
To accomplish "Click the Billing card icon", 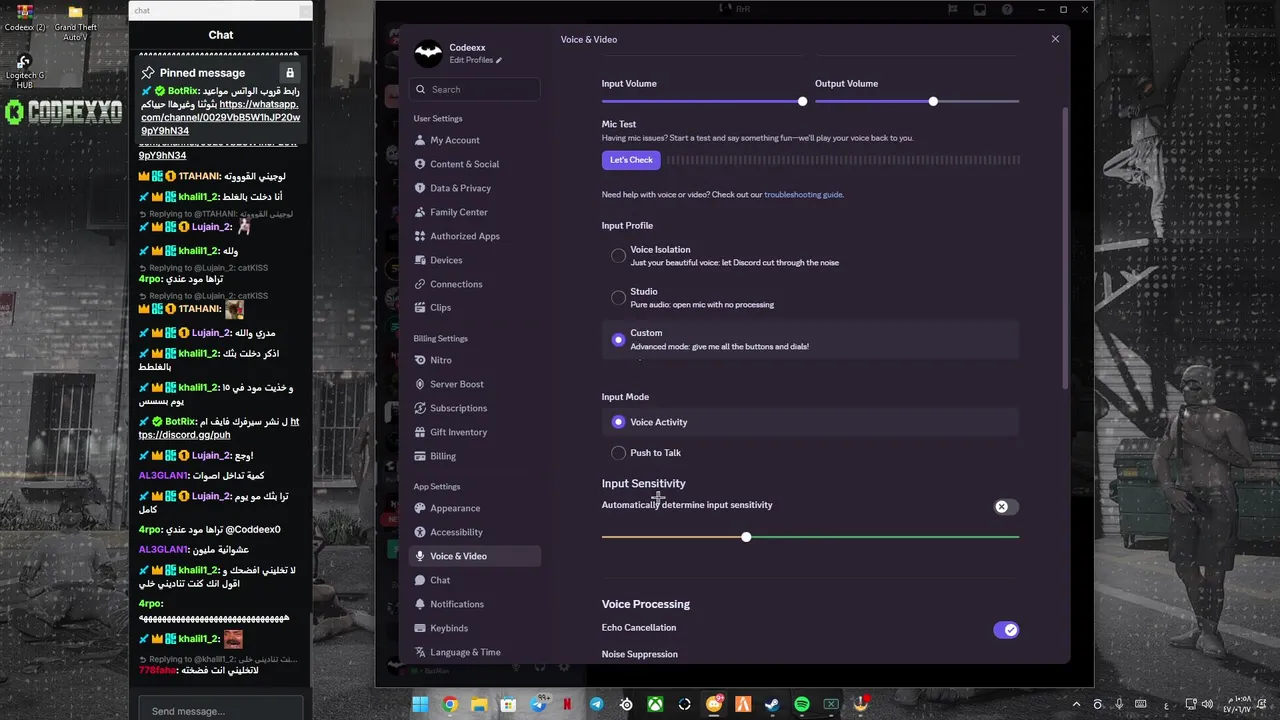I will click(420, 456).
